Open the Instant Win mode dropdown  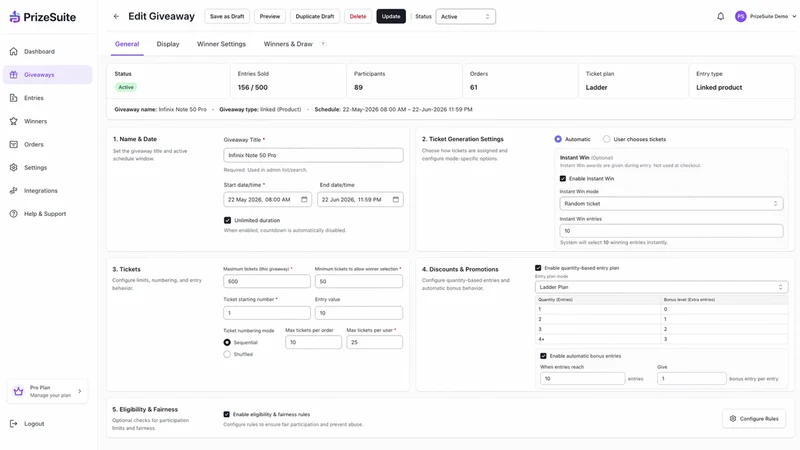(671, 204)
